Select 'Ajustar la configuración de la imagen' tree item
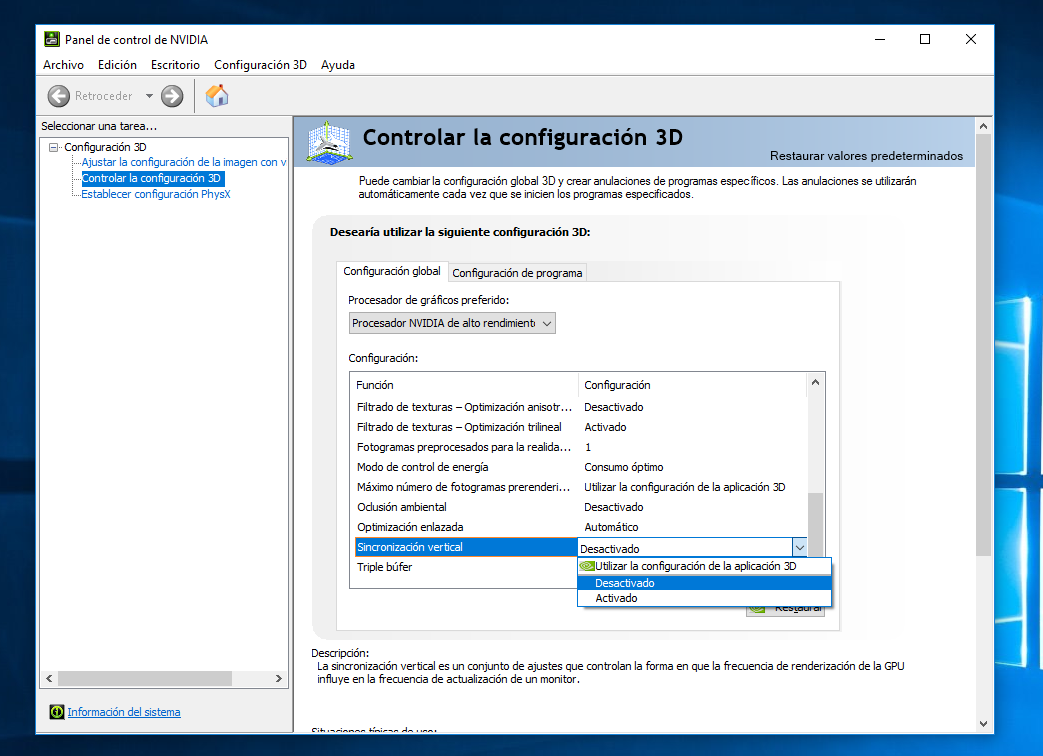This screenshot has width=1043, height=756. 183,162
